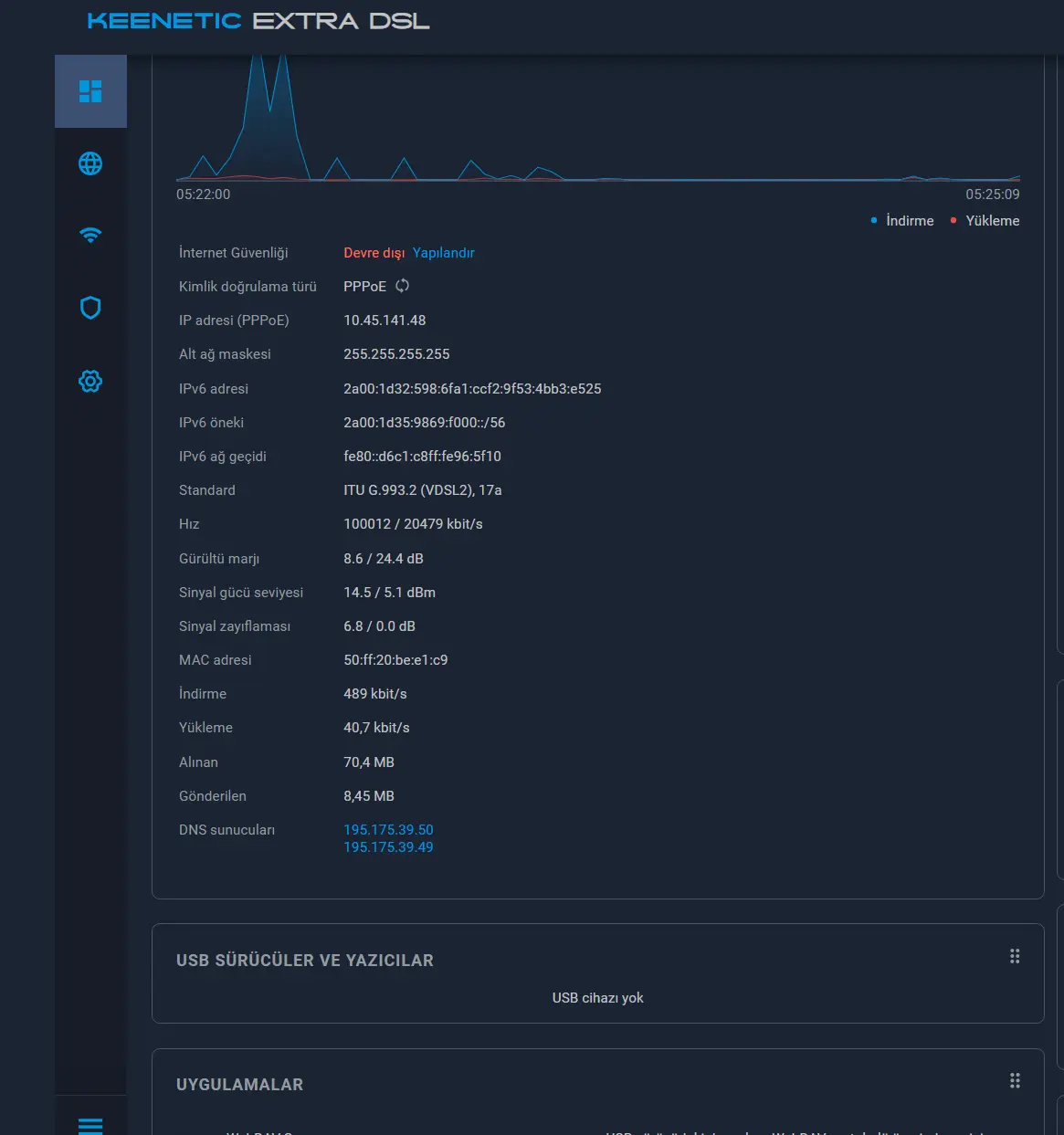This screenshot has width=1064, height=1135.
Task: Click the Yapılandır link for Internet security
Action: click(443, 253)
